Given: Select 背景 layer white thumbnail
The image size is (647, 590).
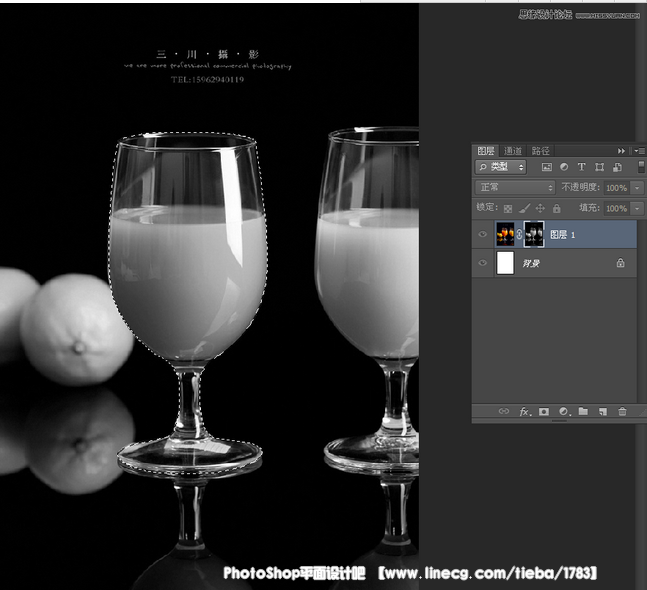Looking at the screenshot, I should point(505,263).
